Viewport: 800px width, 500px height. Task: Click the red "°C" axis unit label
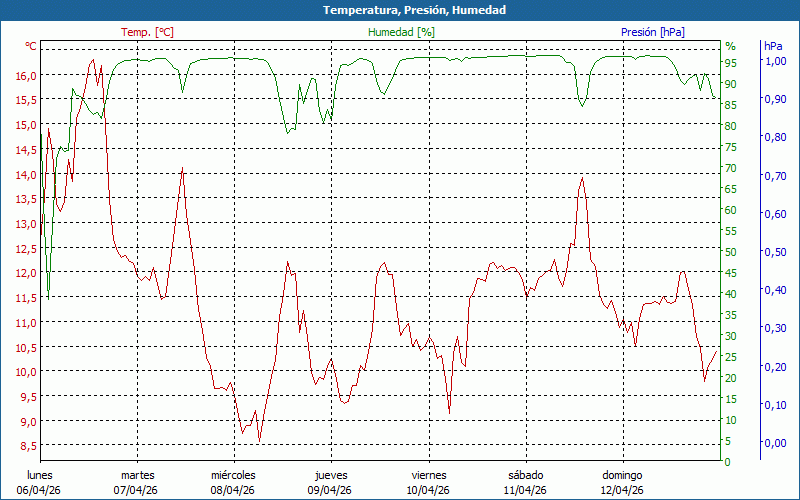pyautogui.click(x=31, y=46)
